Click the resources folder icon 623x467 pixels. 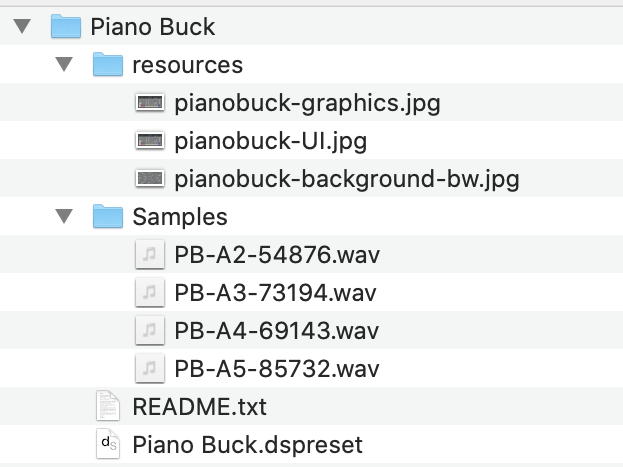point(107,65)
